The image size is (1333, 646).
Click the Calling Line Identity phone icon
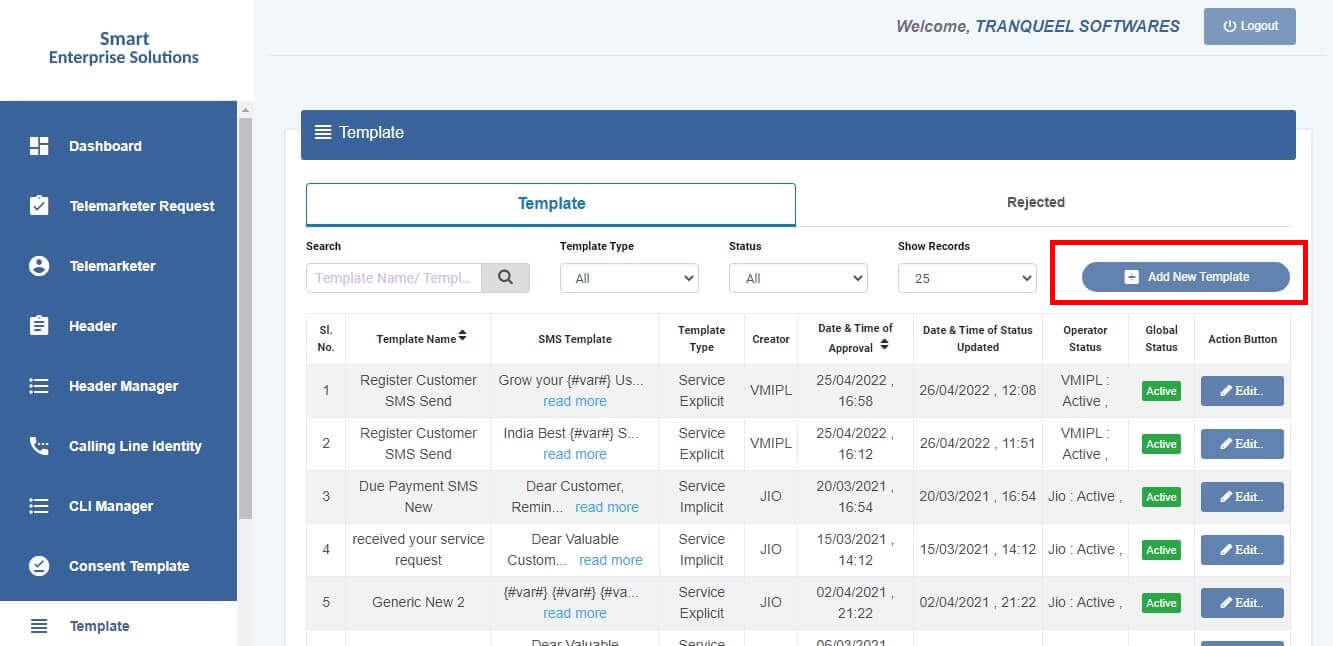click(39, 446)
